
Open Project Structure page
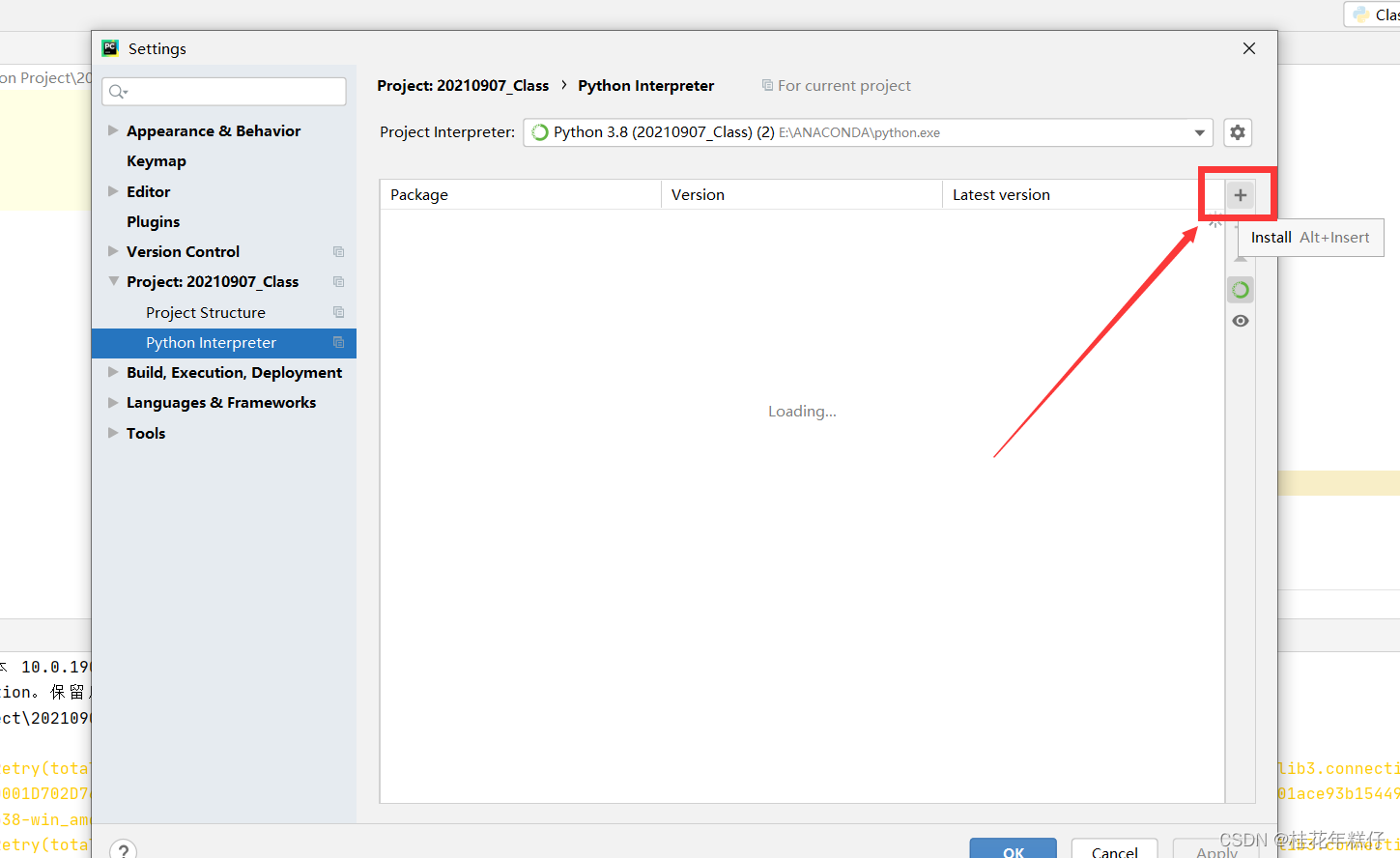(x=205, y=312)
